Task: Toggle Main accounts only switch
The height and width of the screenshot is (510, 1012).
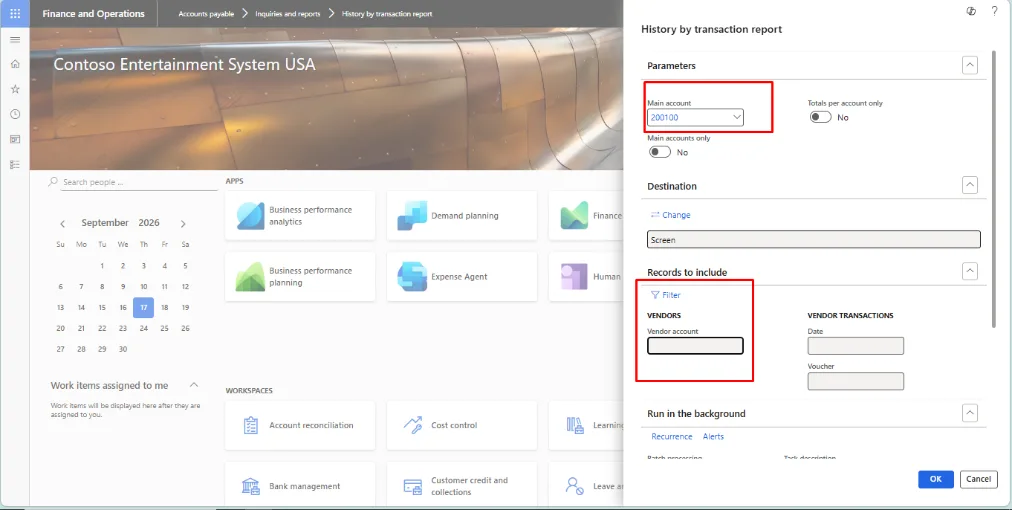Action: 660,152
